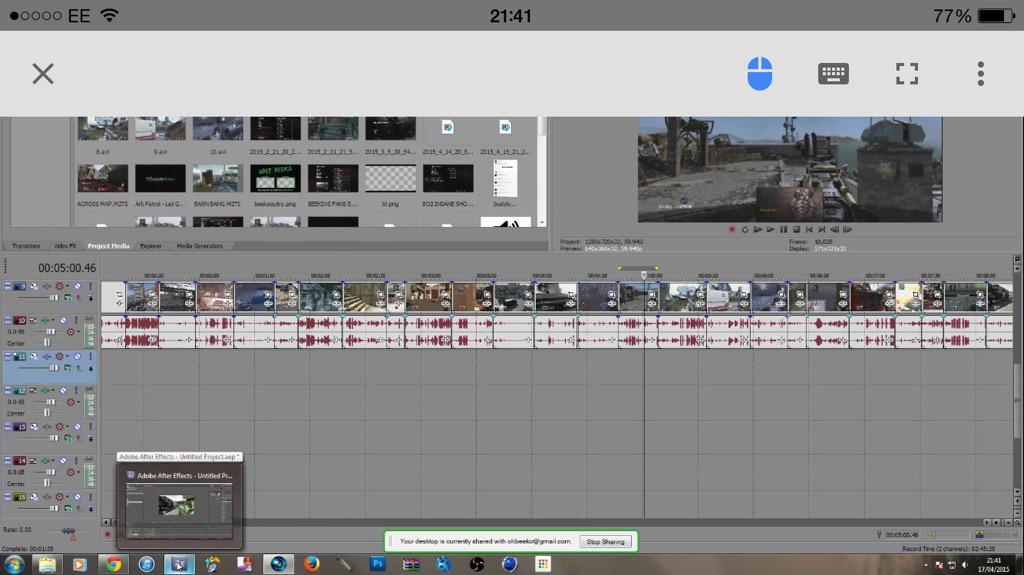Image resolution: width=1024 pixels, height=575 pixels.
Task: Open compositing mode on track 11
Action: [x=68, y=368]
